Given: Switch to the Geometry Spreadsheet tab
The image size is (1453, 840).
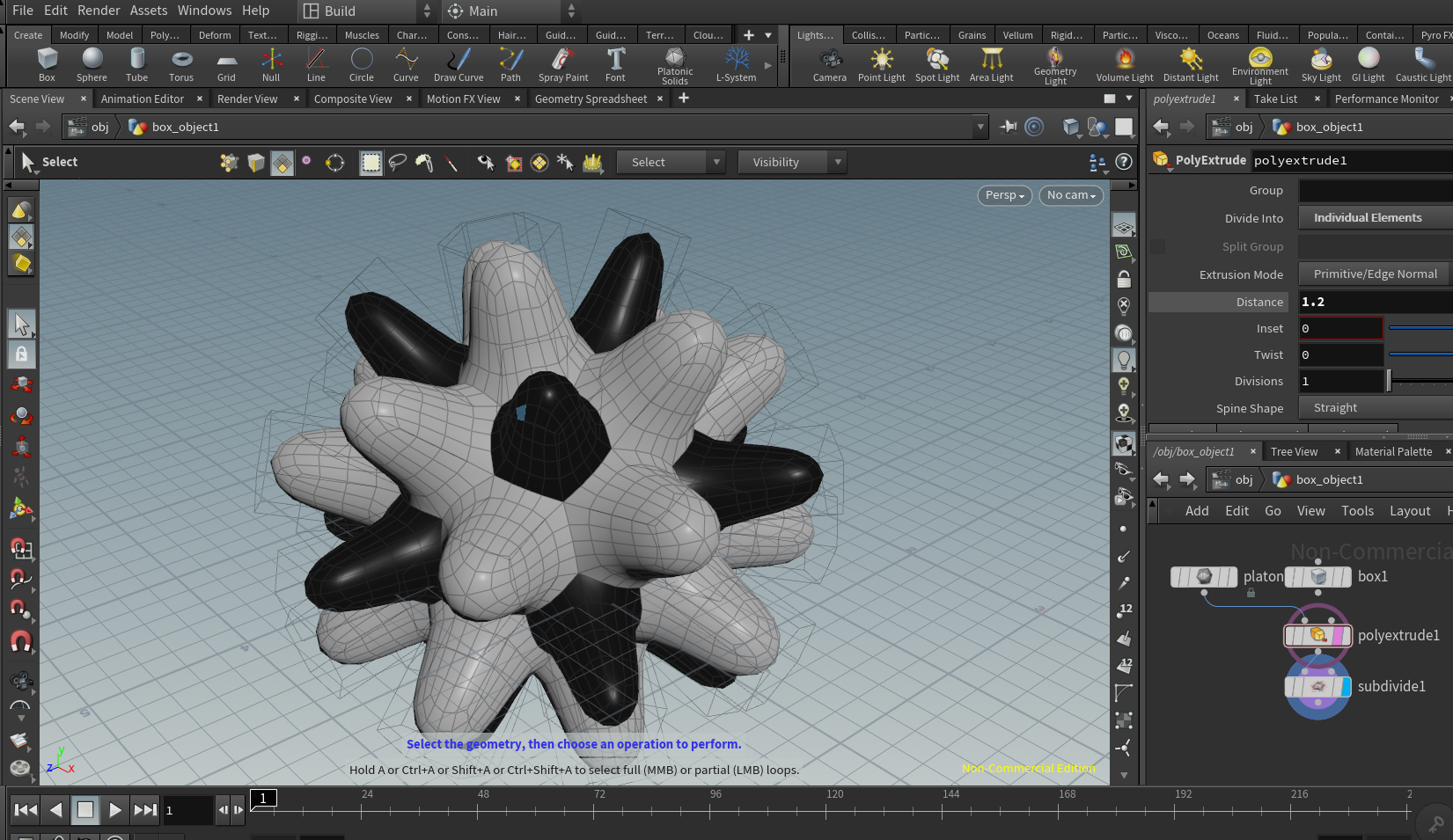Looking at the screenshot, I should 591,99.
